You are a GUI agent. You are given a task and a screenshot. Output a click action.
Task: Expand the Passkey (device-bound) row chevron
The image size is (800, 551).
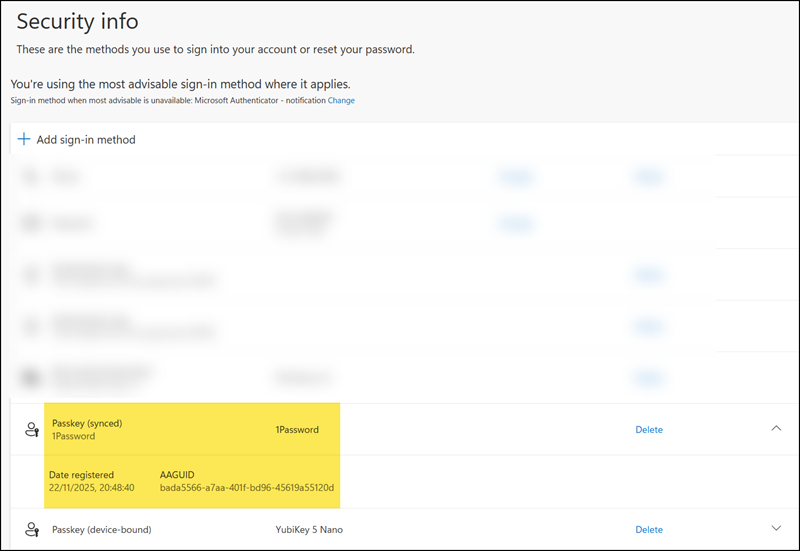coord(776,529)
